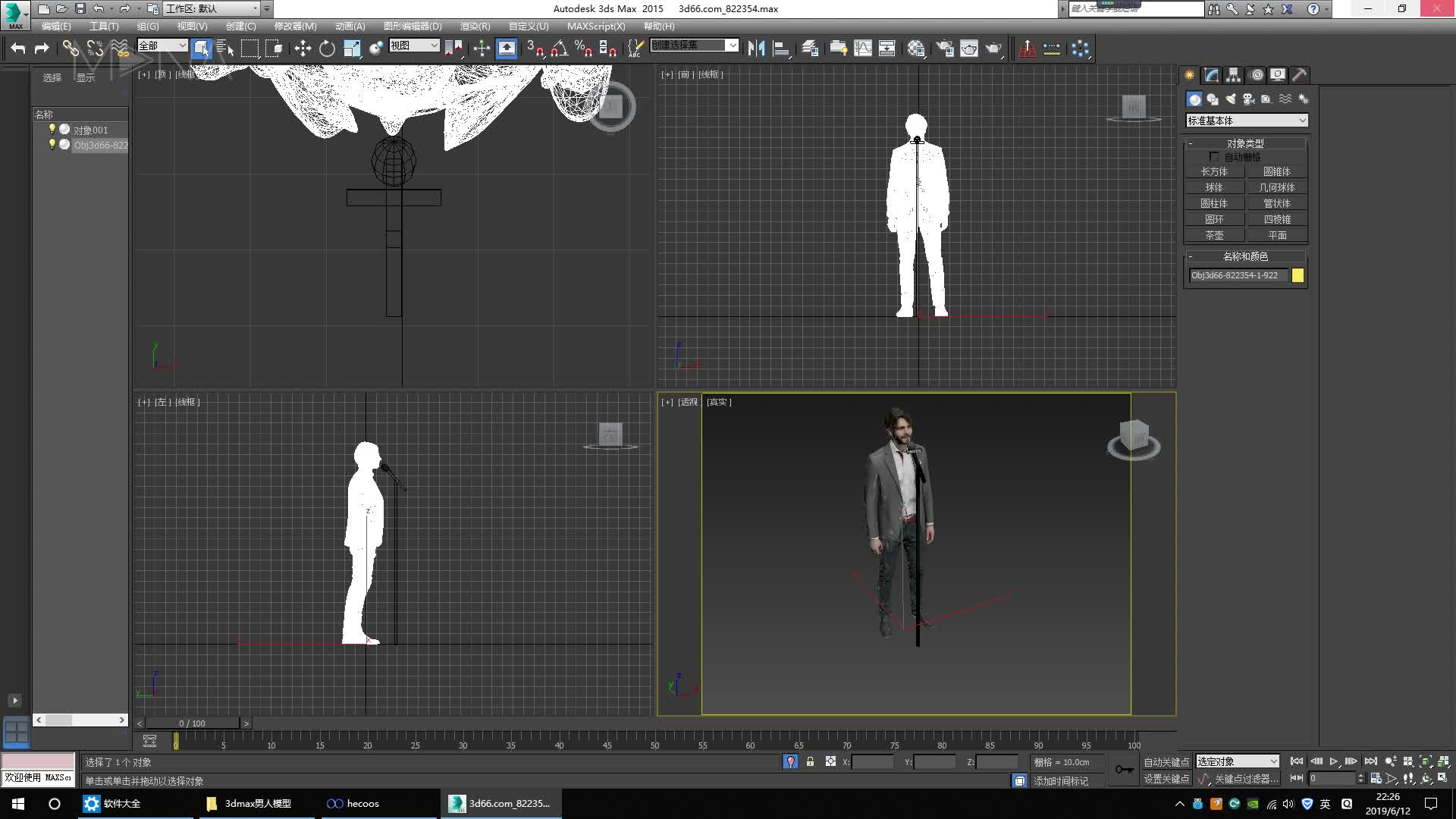Open the Utilities panel

[1299, 74]
